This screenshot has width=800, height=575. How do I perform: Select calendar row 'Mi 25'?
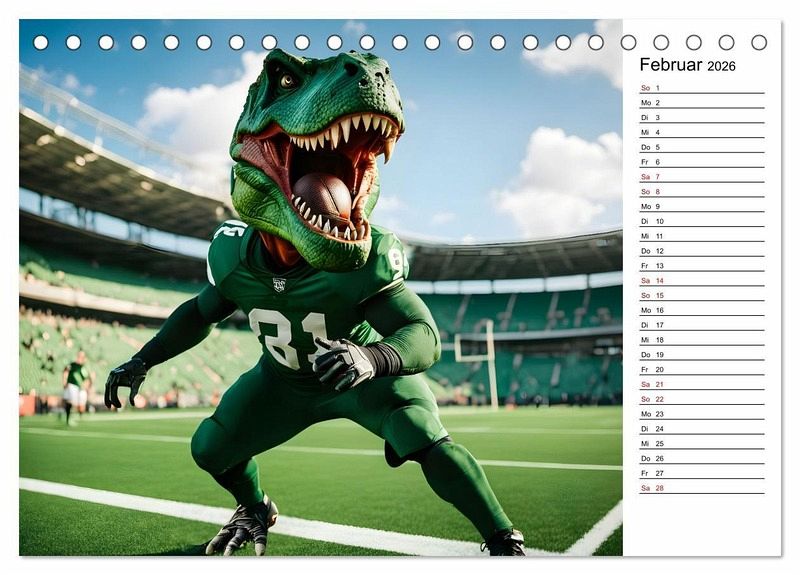point(702,443)
